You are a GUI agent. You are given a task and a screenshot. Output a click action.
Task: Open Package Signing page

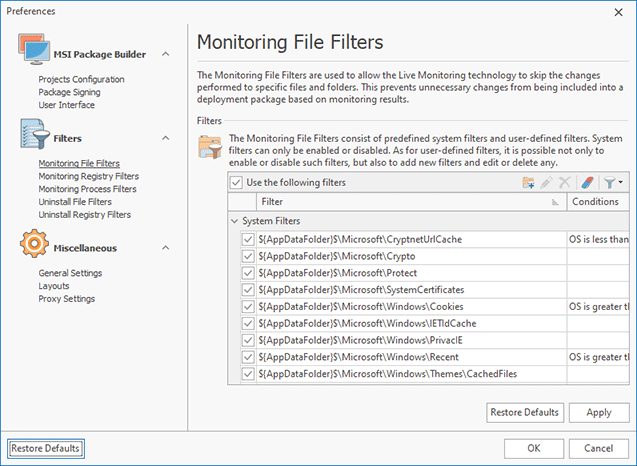tap(69, 92)
